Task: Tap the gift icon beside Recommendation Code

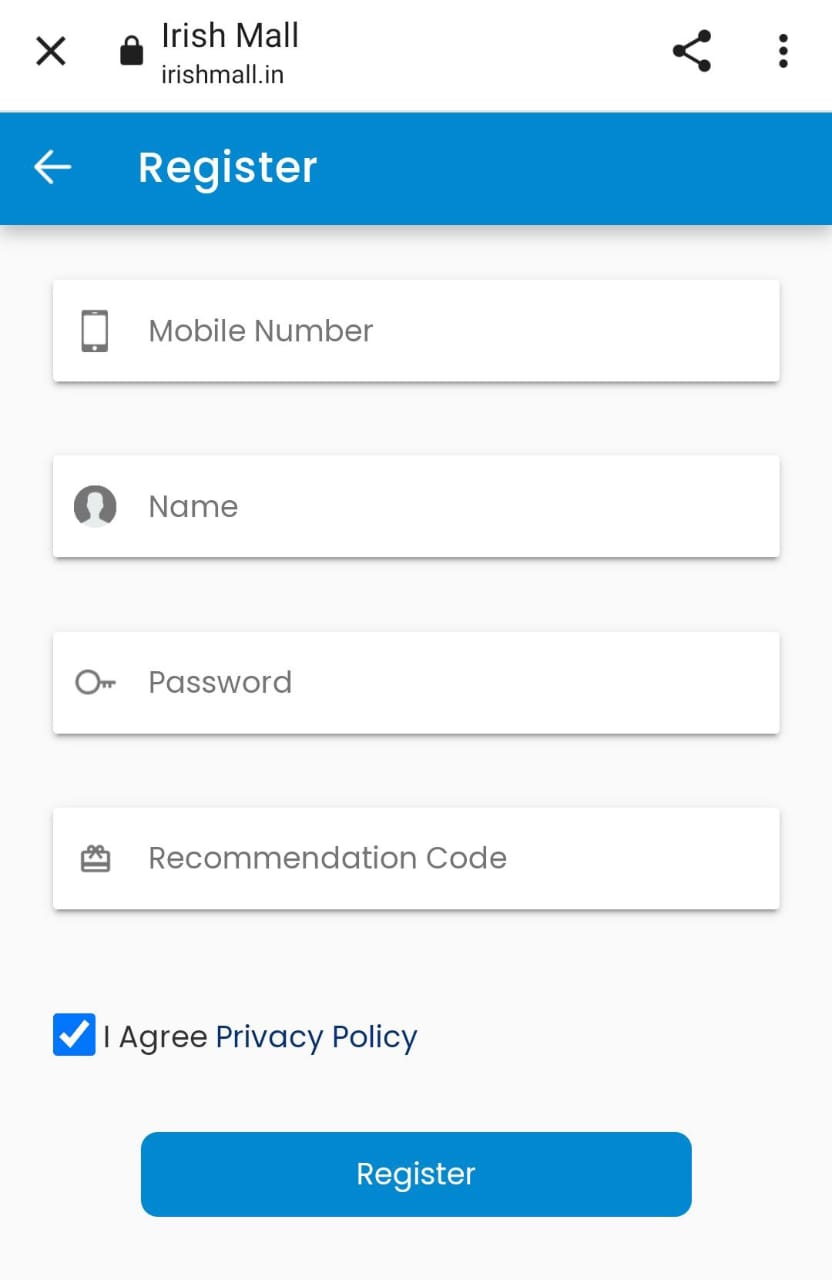Action: click(95, 858)
